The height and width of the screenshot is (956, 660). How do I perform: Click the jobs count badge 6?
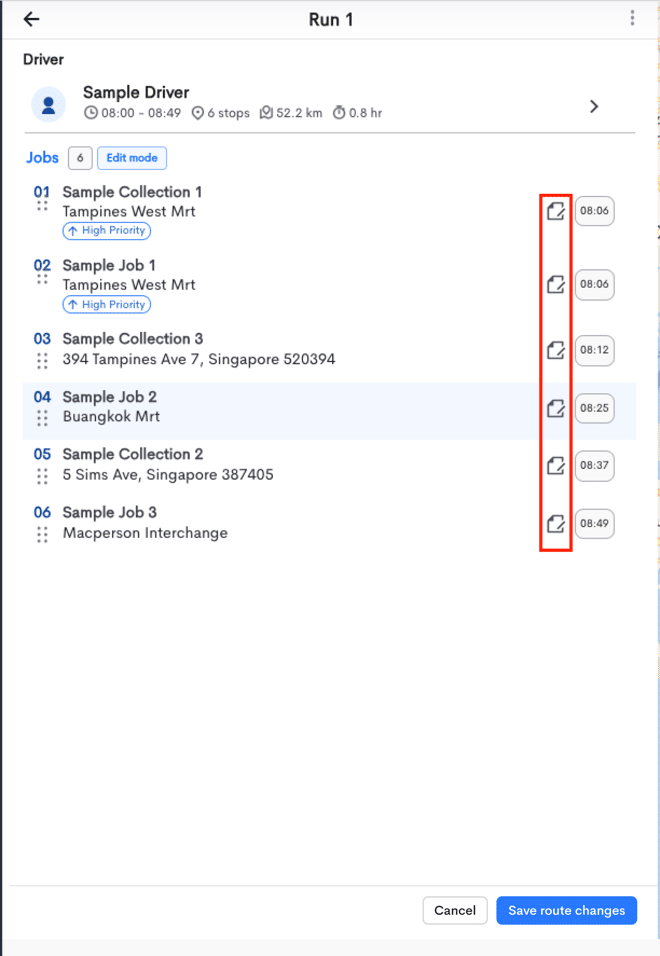pyautogui.click(x=80, y=158)
